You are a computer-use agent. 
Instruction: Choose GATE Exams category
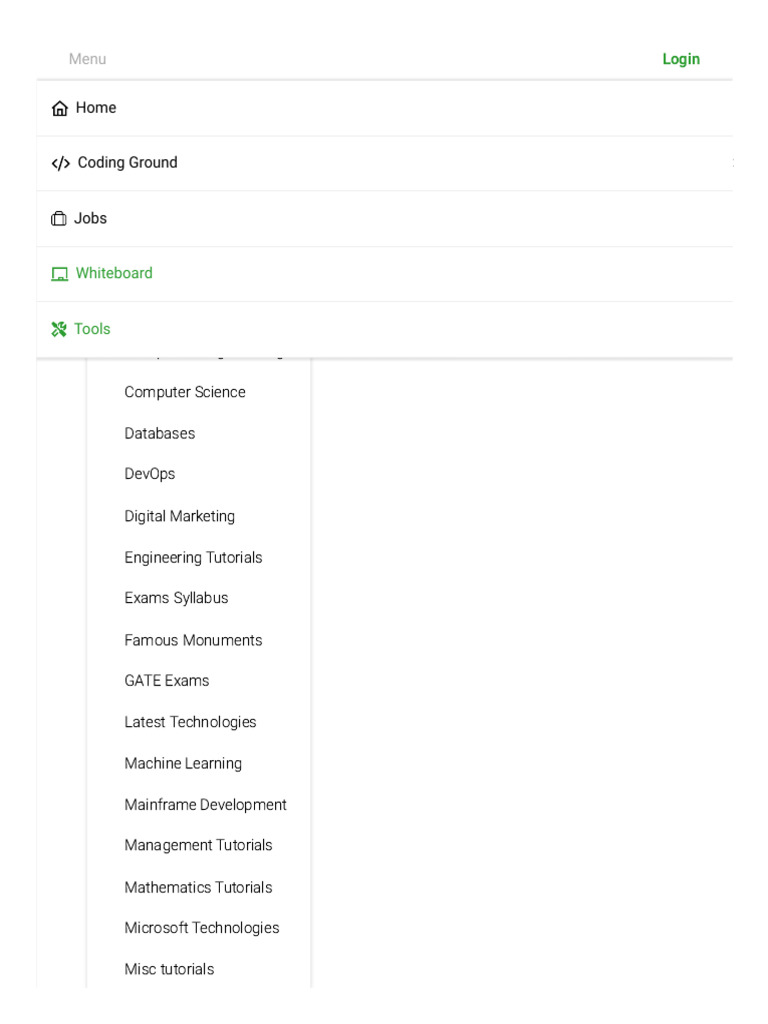click(166, 680)
